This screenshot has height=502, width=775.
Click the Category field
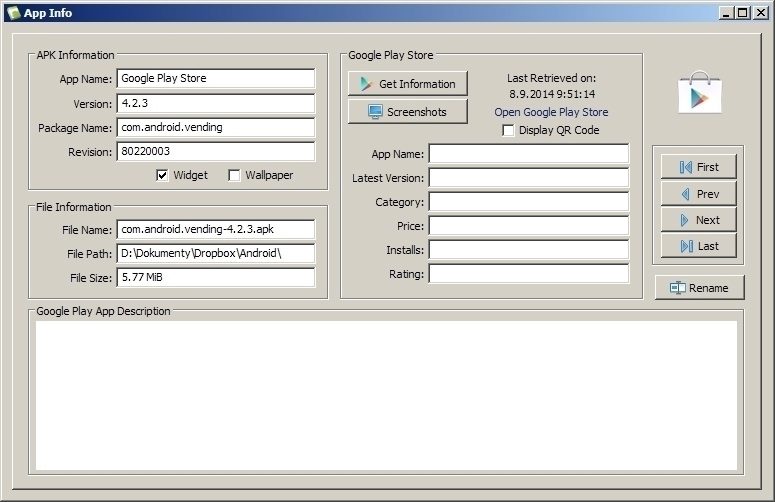click(x=529, y=202)
